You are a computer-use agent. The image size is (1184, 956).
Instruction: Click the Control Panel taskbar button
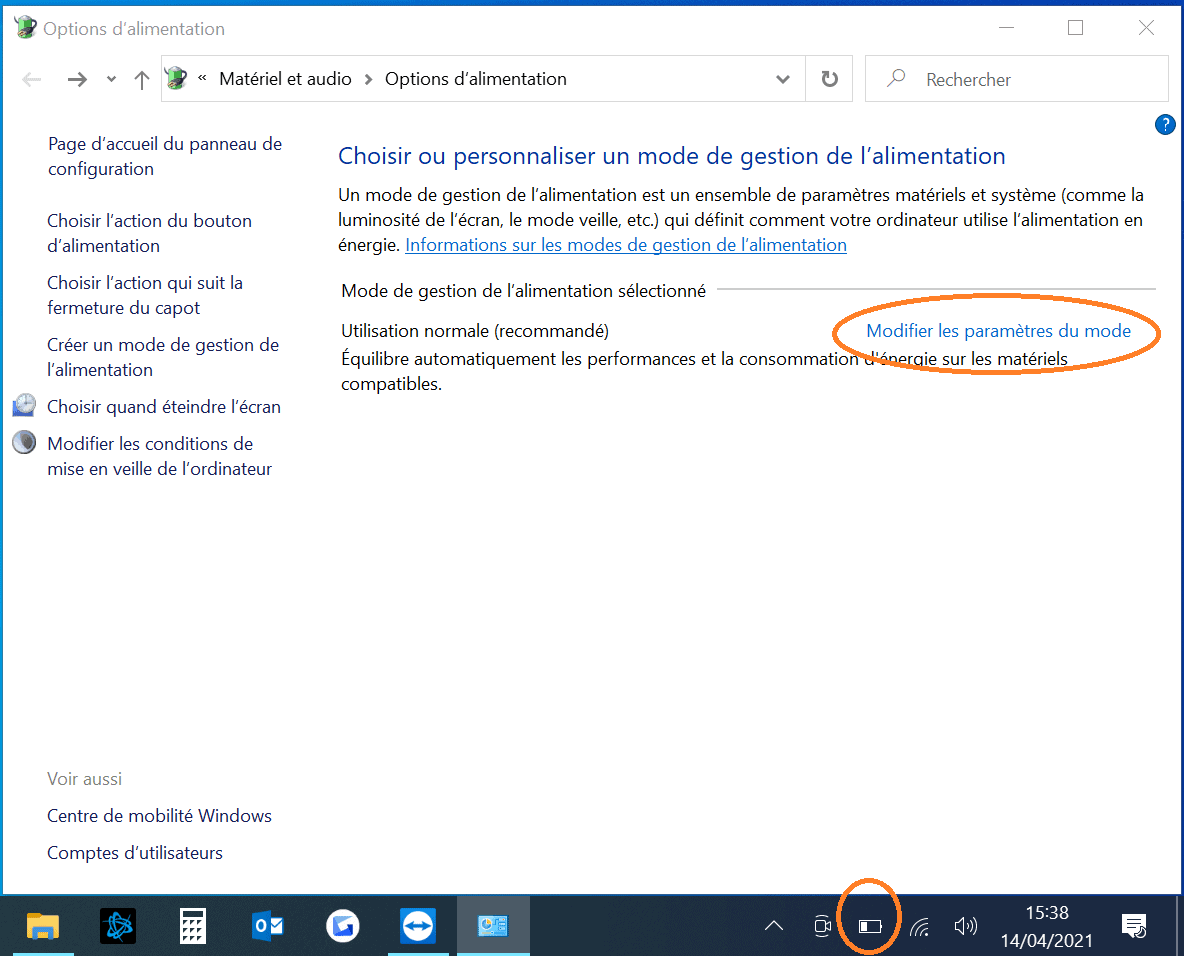(493, 926)
